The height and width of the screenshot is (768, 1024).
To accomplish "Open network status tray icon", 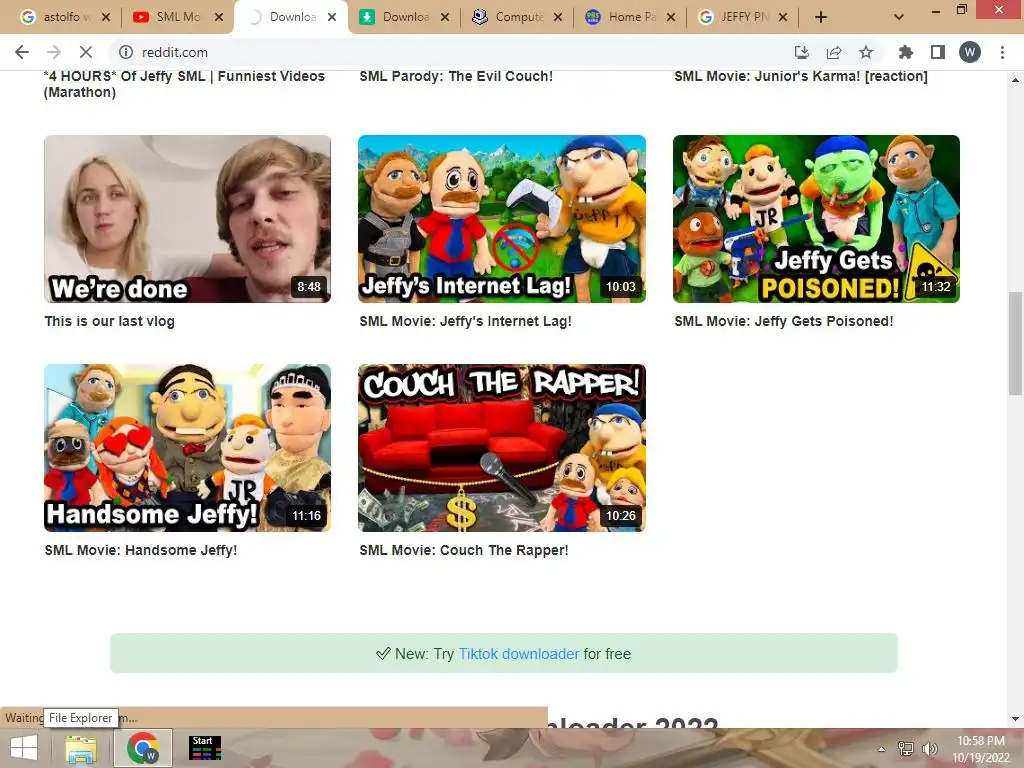I will (906, 748).
